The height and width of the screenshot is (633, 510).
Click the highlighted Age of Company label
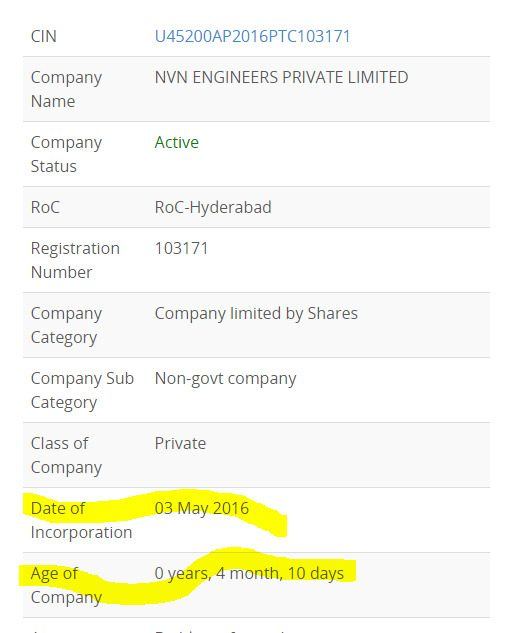(66, 585)
